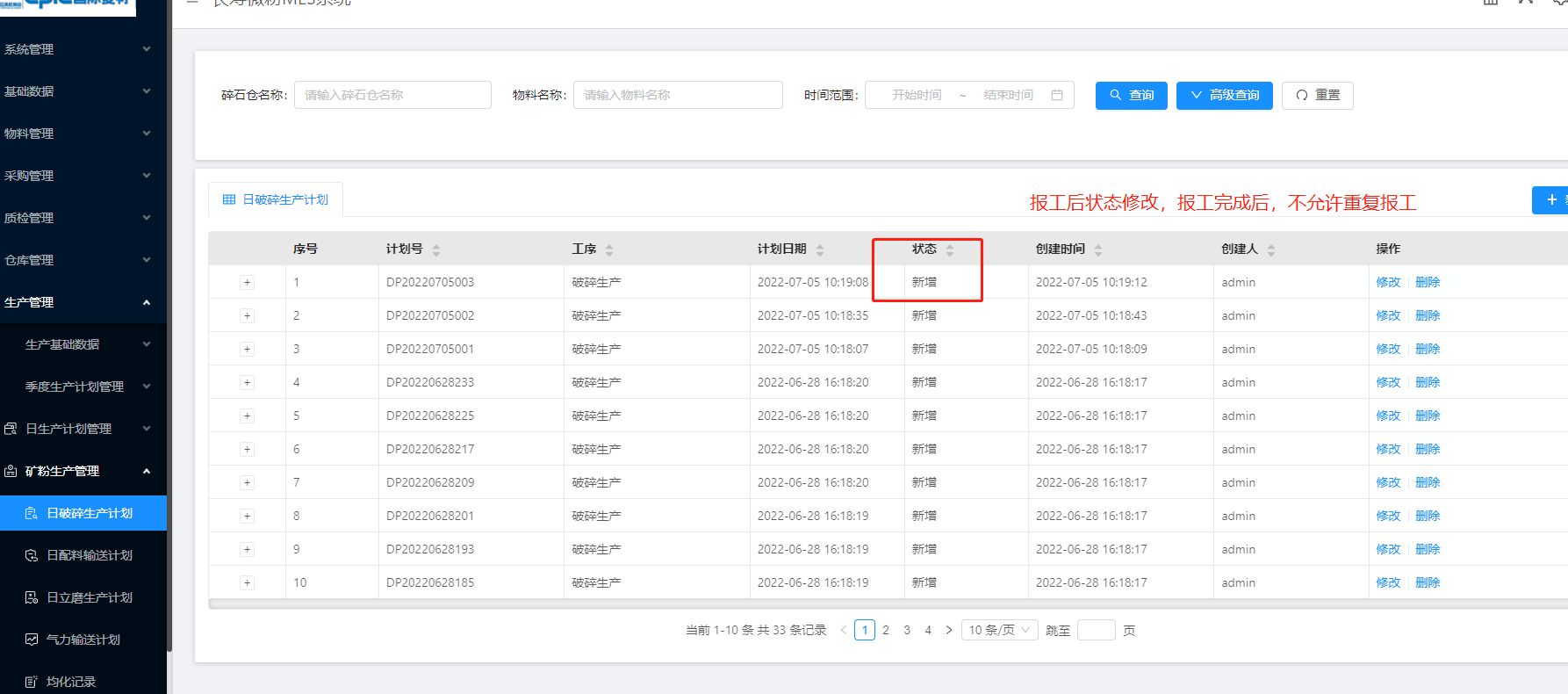Click icon beside 日立磨生产计划 in sidebar
Image resolution: width=1568 pixels, height=694 pixels.
(32, 597)
